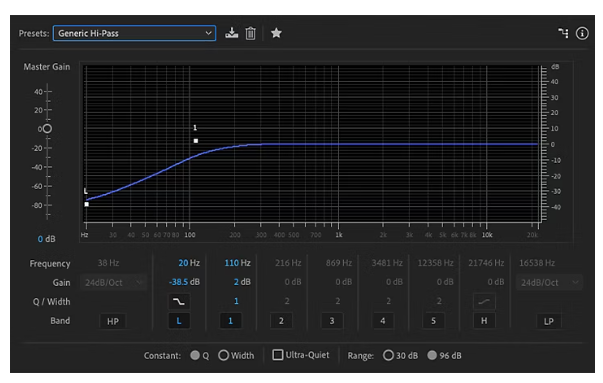
Task: Click the Master Gain slider knob
Action: [47, 129]
